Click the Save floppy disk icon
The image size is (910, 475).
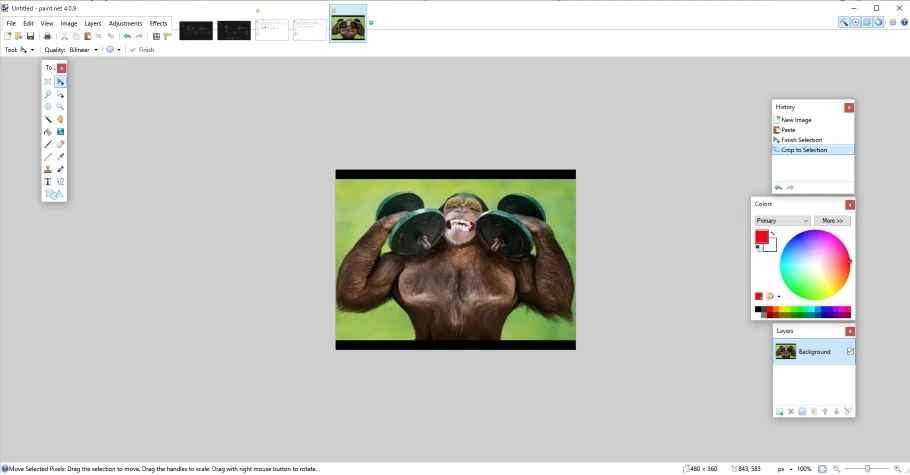[30, 36]
